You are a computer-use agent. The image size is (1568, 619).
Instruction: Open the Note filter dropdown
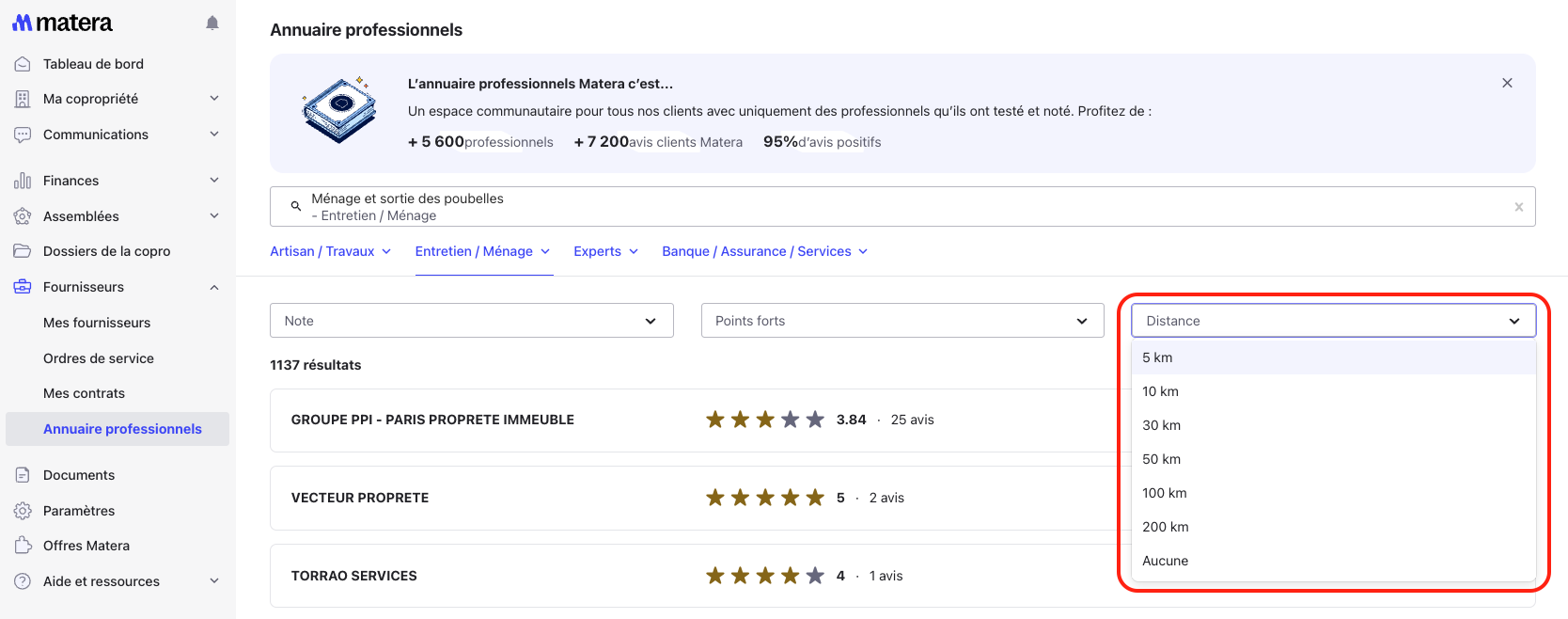[471, 321]
